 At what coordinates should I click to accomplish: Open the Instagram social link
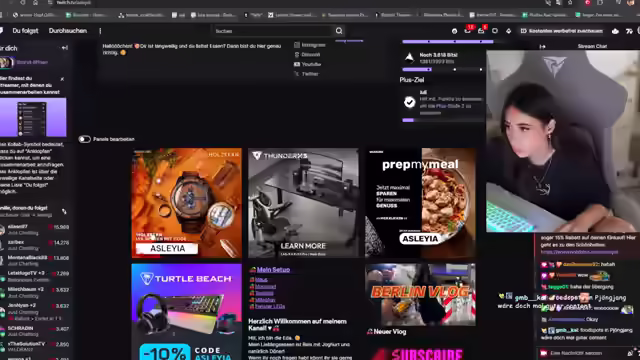coord(309,45)
